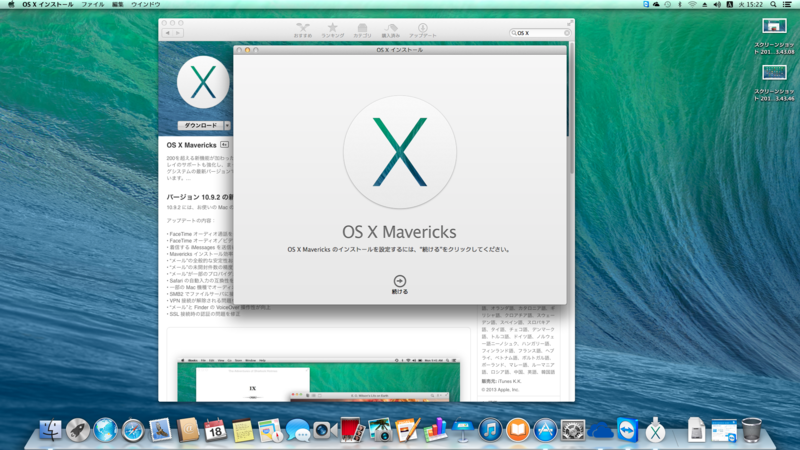Click the volume icon in menu bar
Image resolution: width=800 pixels, height=450 pixels.
coord(717,4)
